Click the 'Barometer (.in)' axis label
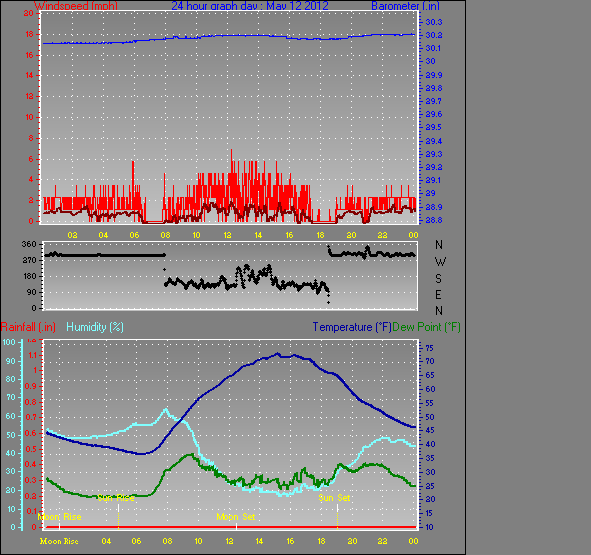591x555 pixels. coord(405,6)
